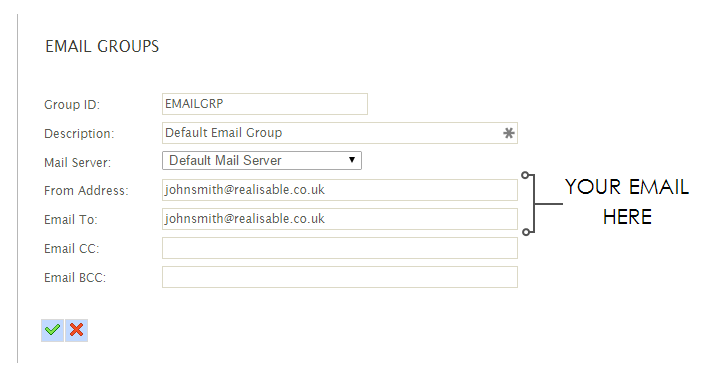Click the Email CC label

coord(71,249)
